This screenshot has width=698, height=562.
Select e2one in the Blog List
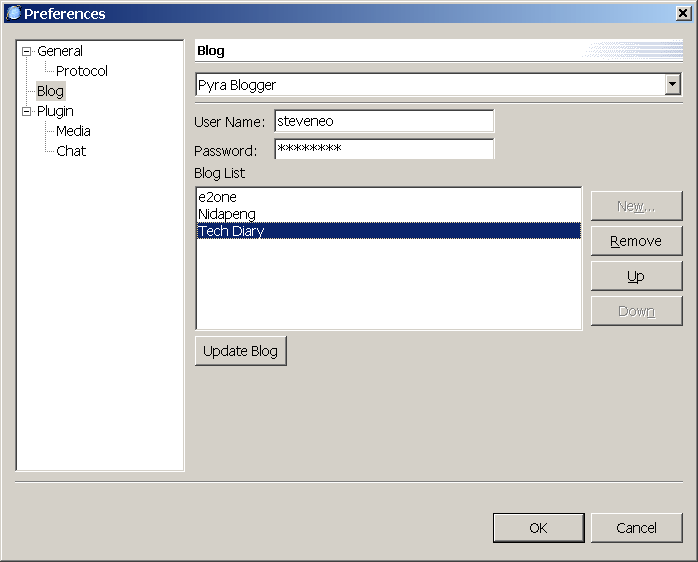pyautogui.click(x=217, y=197)
